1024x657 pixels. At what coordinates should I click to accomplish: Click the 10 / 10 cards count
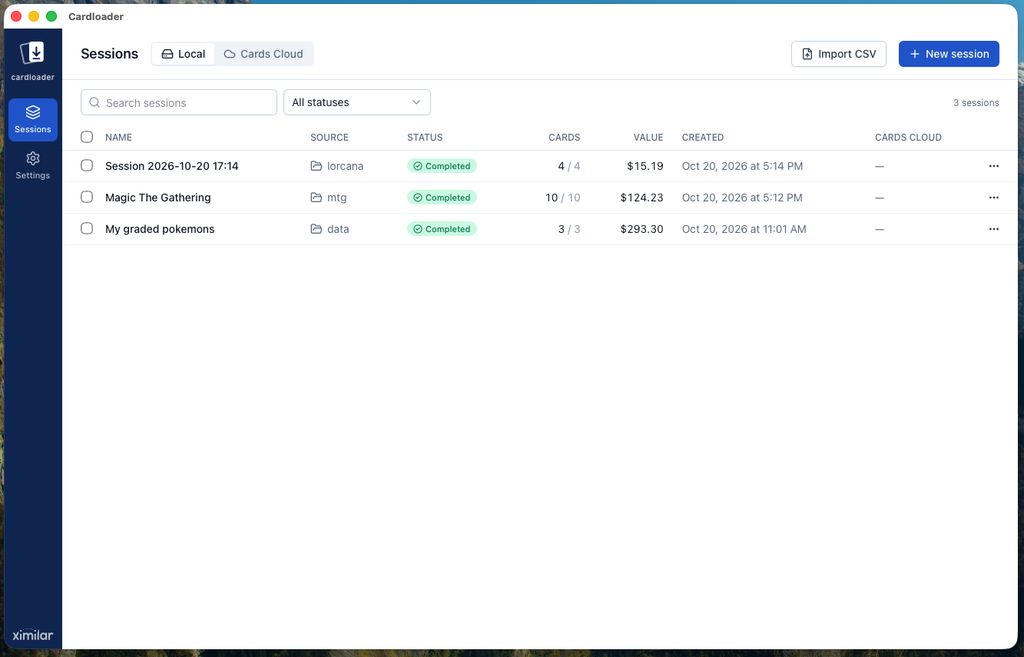click(x=562, y=197)
